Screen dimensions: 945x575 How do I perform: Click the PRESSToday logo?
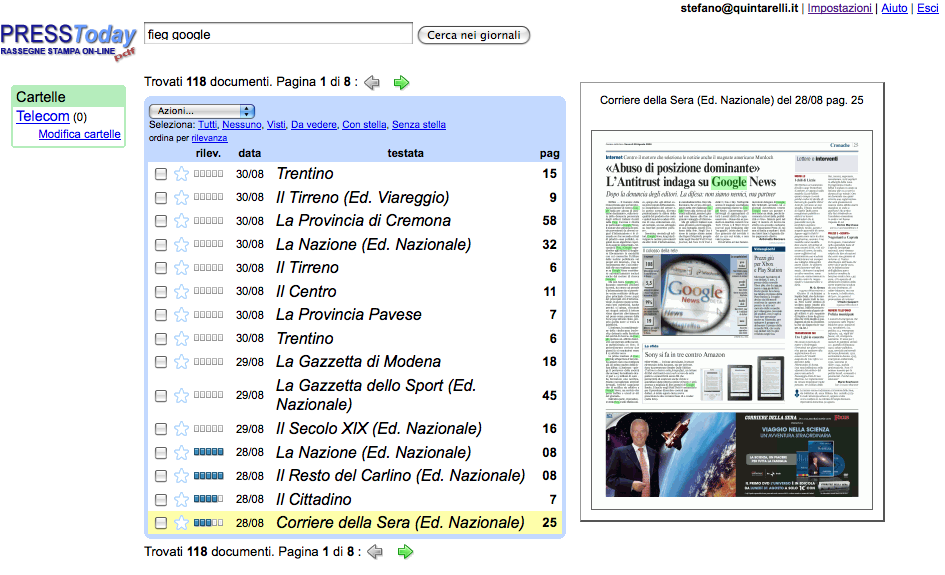click(68, 40)
